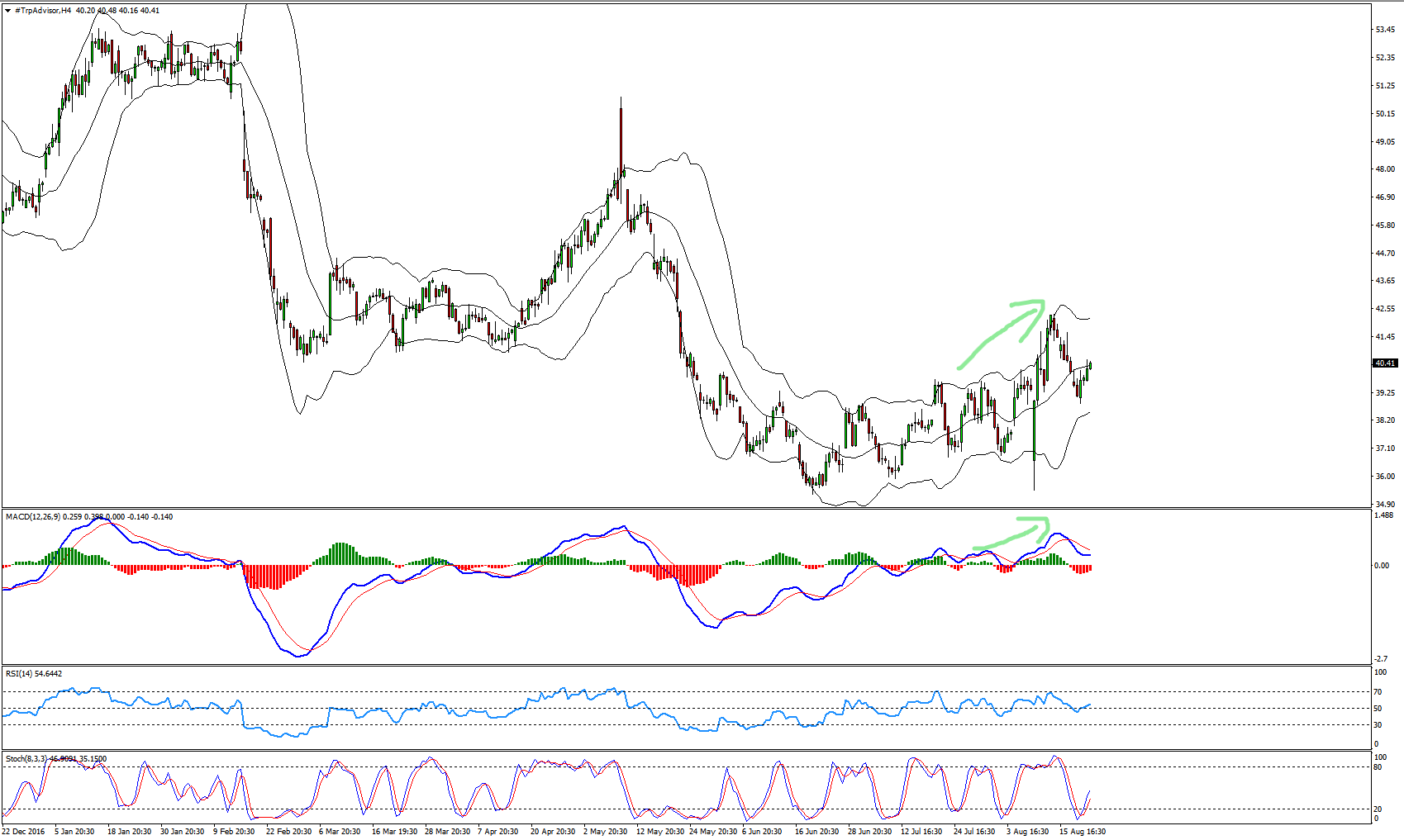
Task: Click the 36.00 price level on axis
Action: pos(1385,477)
